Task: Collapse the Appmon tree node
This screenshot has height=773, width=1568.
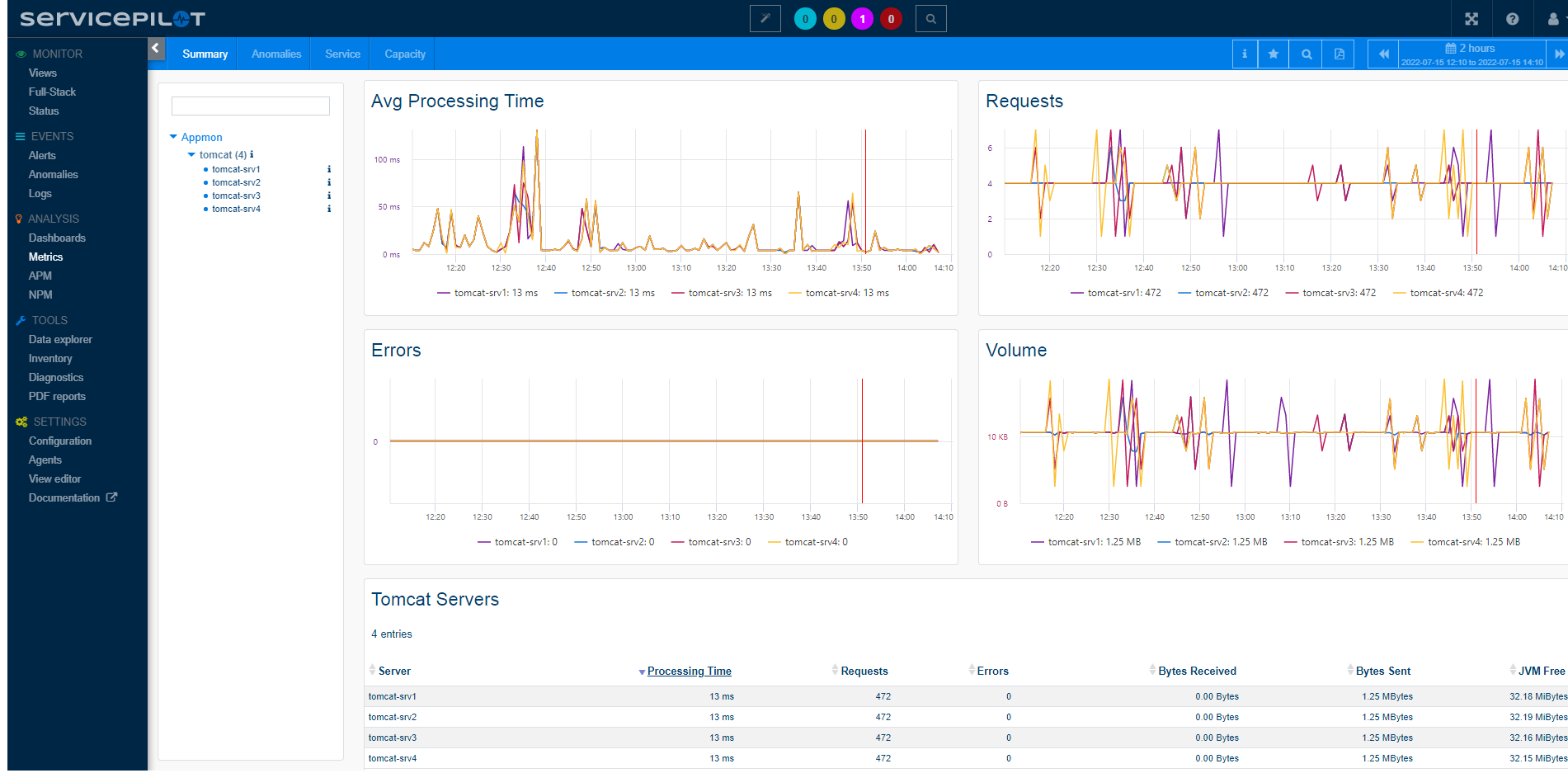Action: tap(173, 137)
